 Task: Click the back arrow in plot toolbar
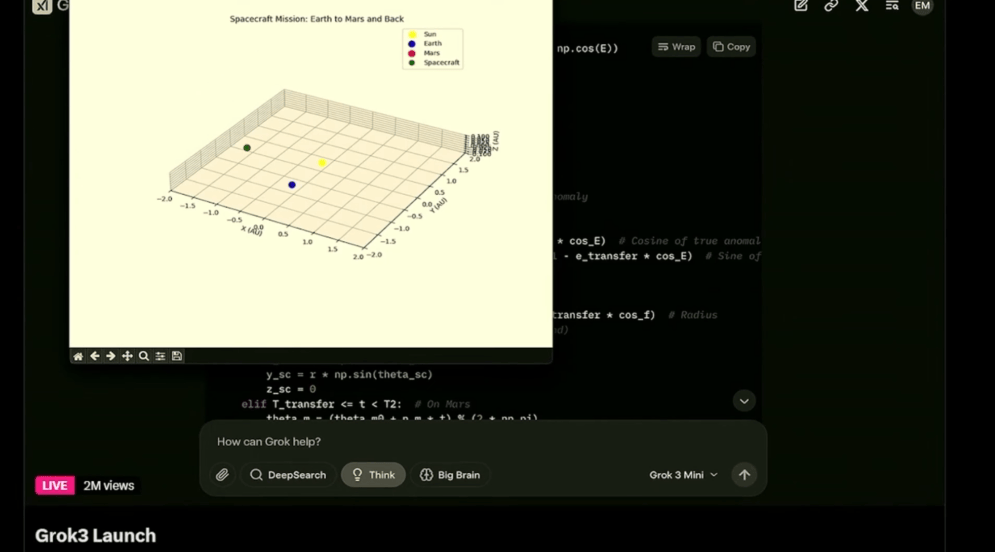[95, 356]
